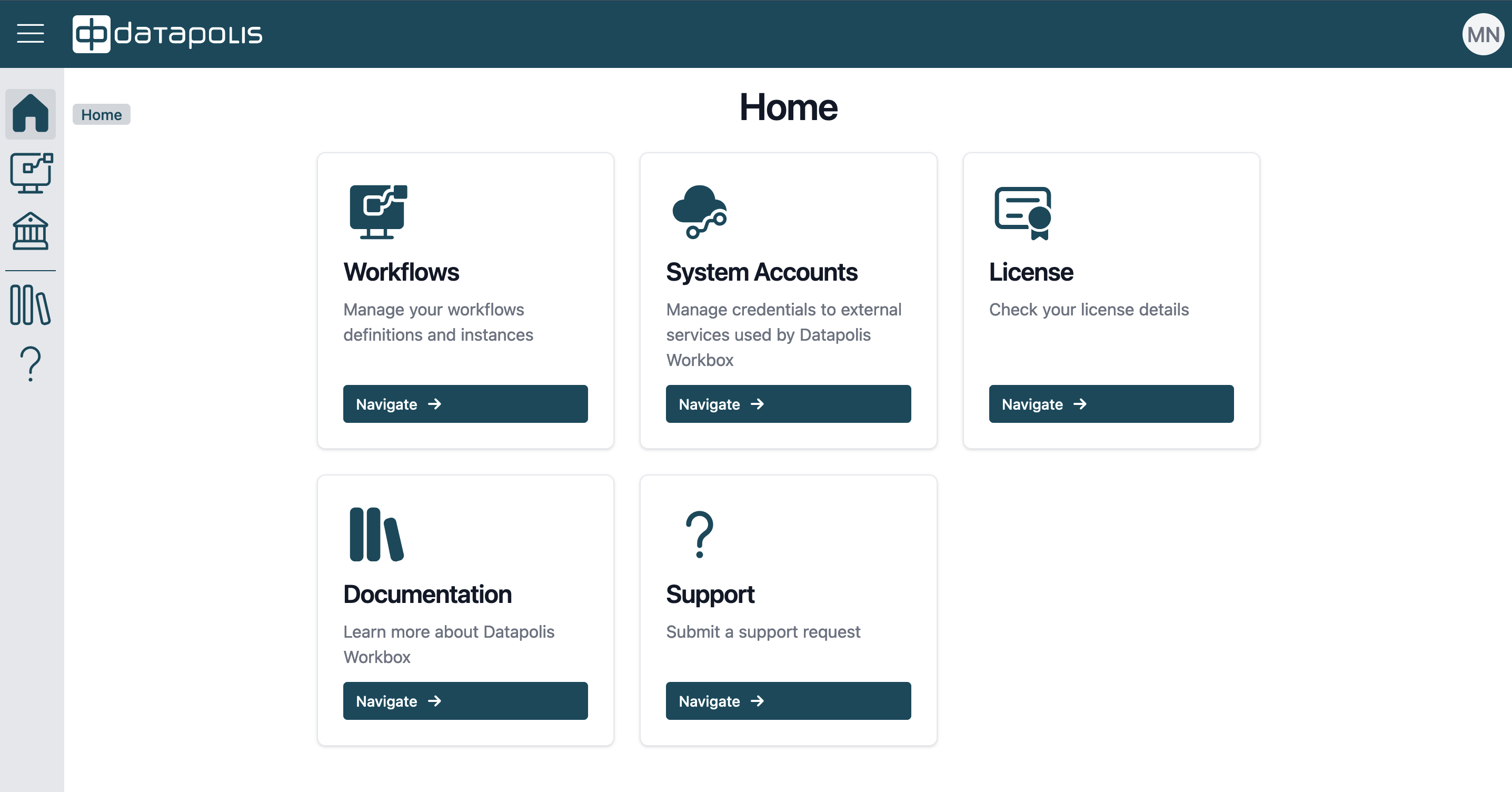Click the sidebar bank building icon

[31, 231]
